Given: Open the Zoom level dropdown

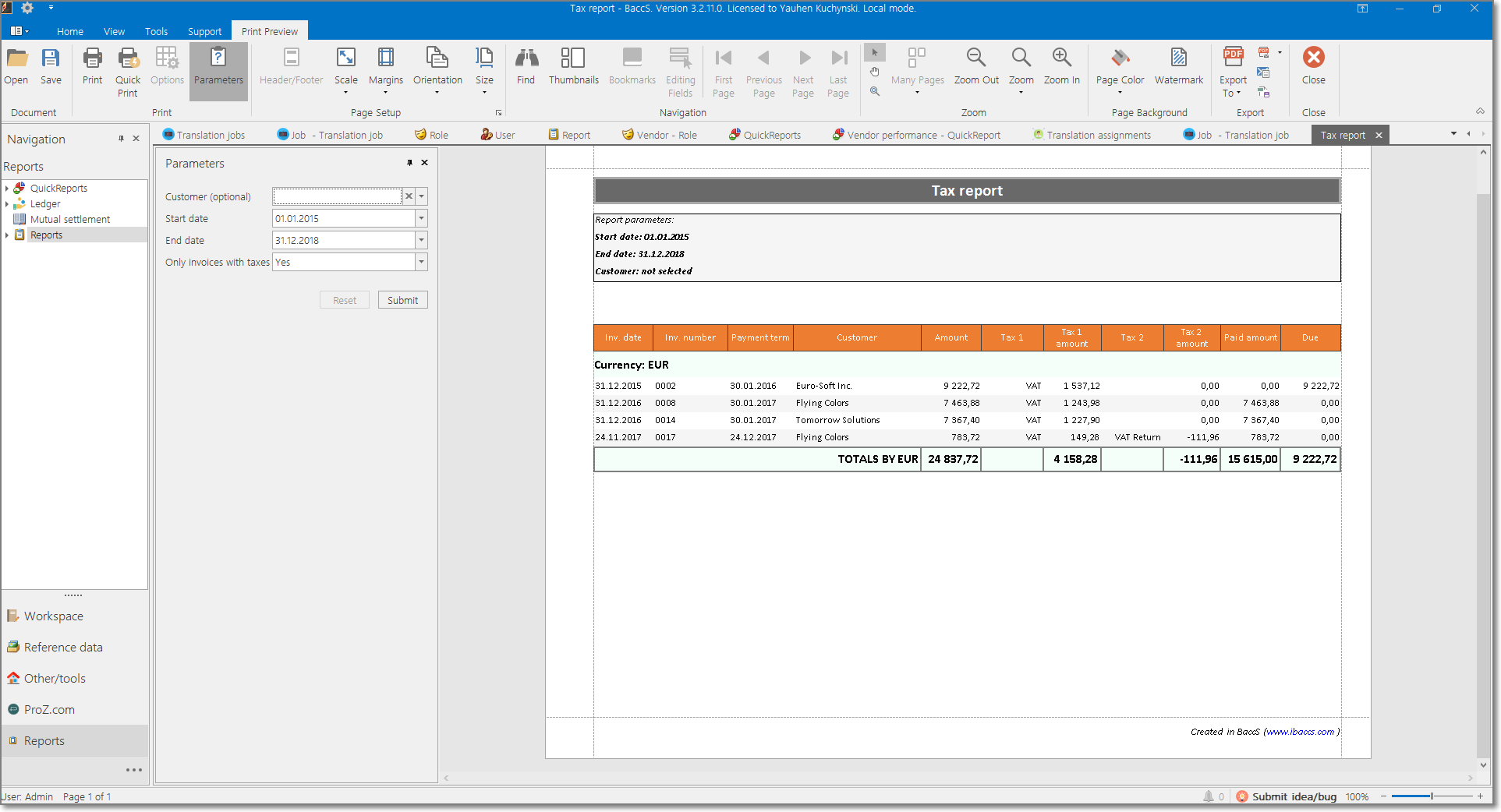Looking at the screenshot, I should (1021, 72).
